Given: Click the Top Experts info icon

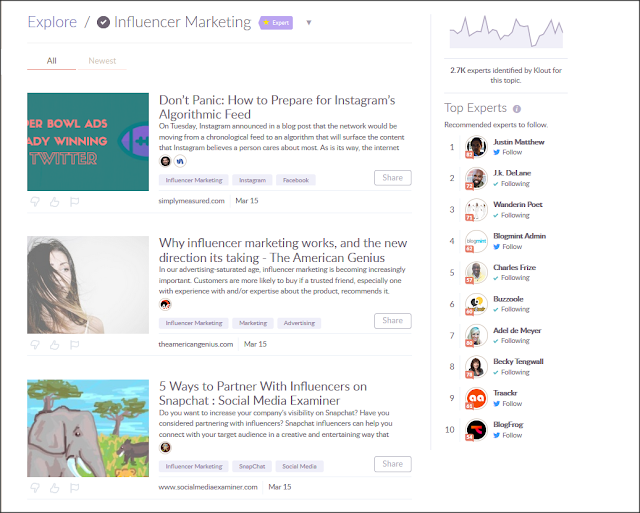Looking at the screenshot, I should tap(517, 109).
